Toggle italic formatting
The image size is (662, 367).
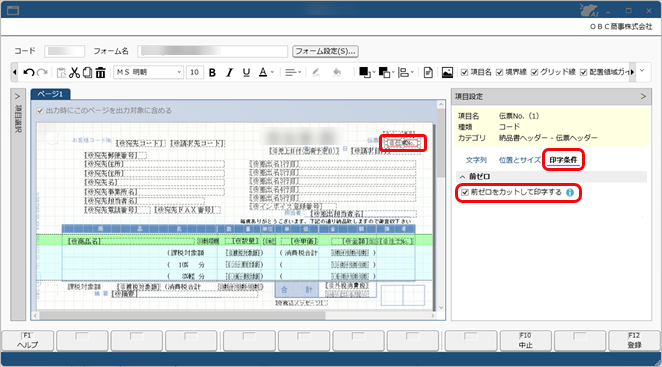pos(229,73)
